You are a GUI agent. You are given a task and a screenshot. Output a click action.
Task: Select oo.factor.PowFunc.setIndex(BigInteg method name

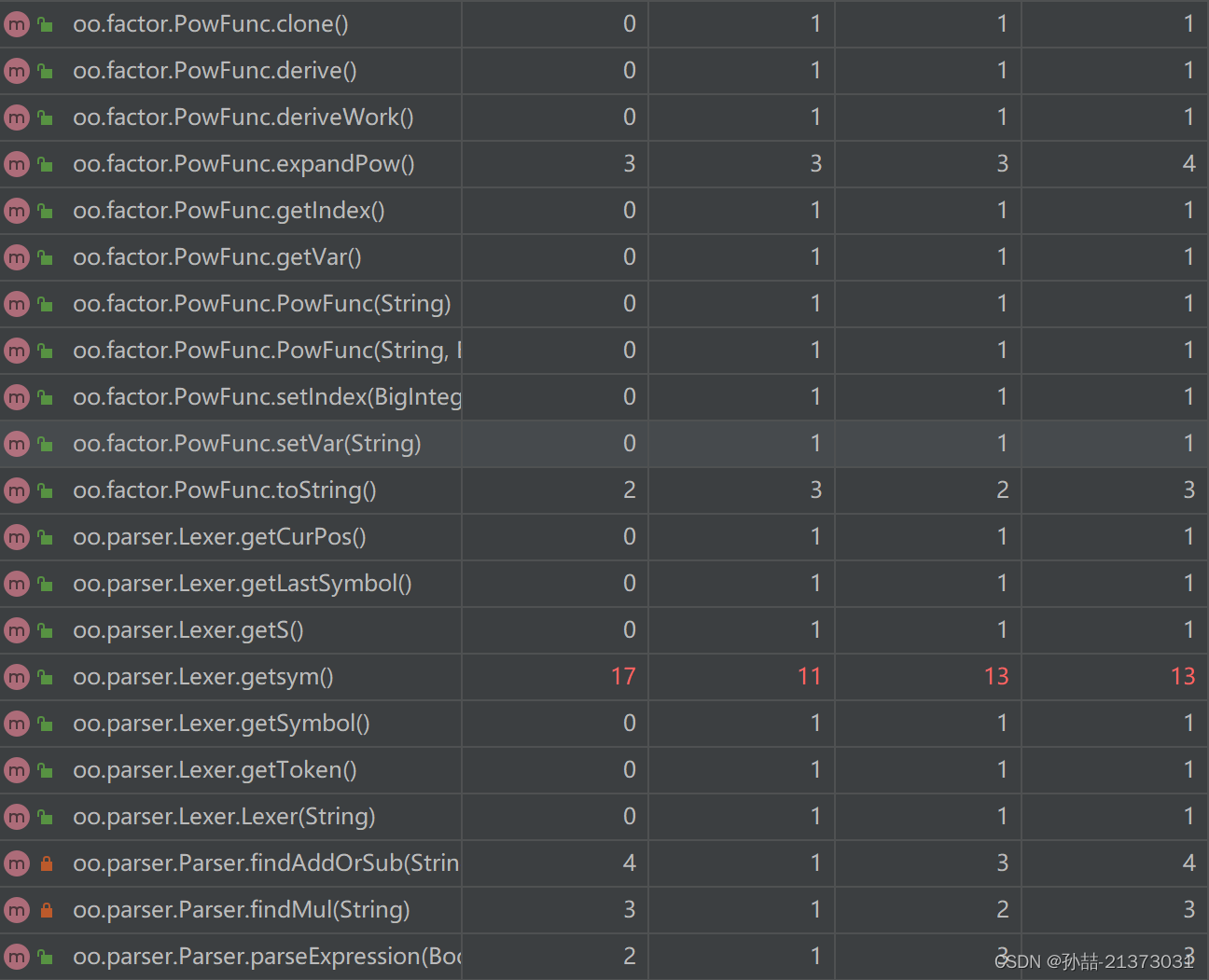pyautogui.click(x=267, y=397)
